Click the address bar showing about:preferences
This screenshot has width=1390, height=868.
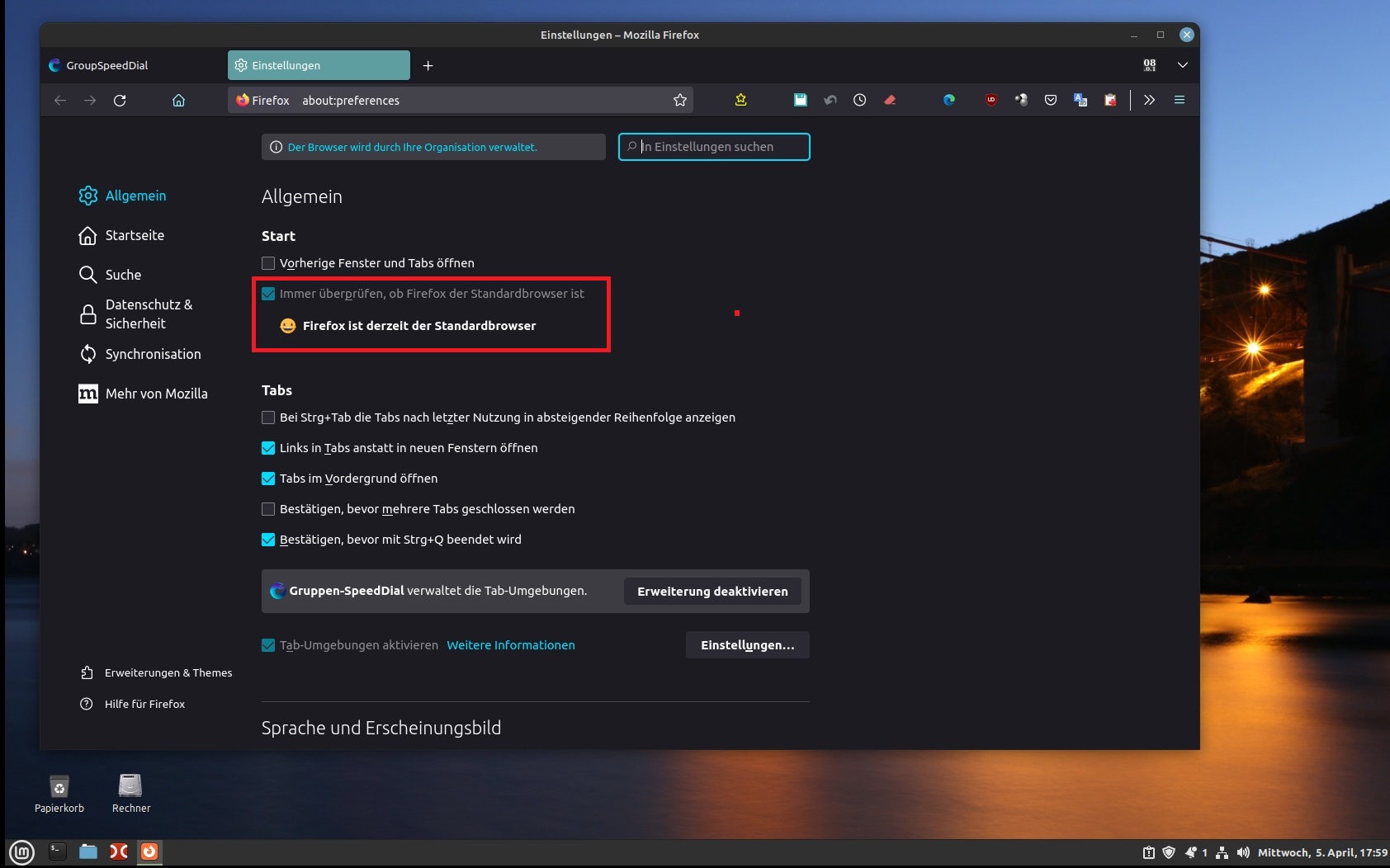461,101
